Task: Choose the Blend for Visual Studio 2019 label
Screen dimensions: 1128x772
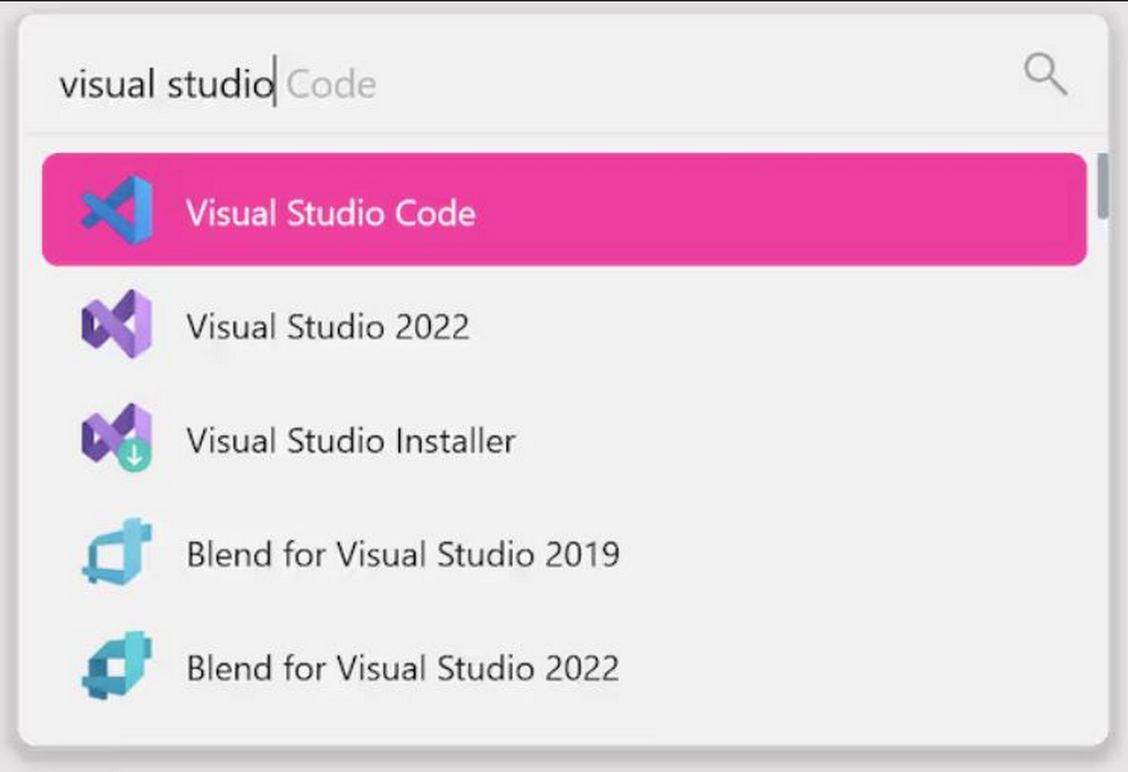Action: pyautogui.click(x=402, y=554)
